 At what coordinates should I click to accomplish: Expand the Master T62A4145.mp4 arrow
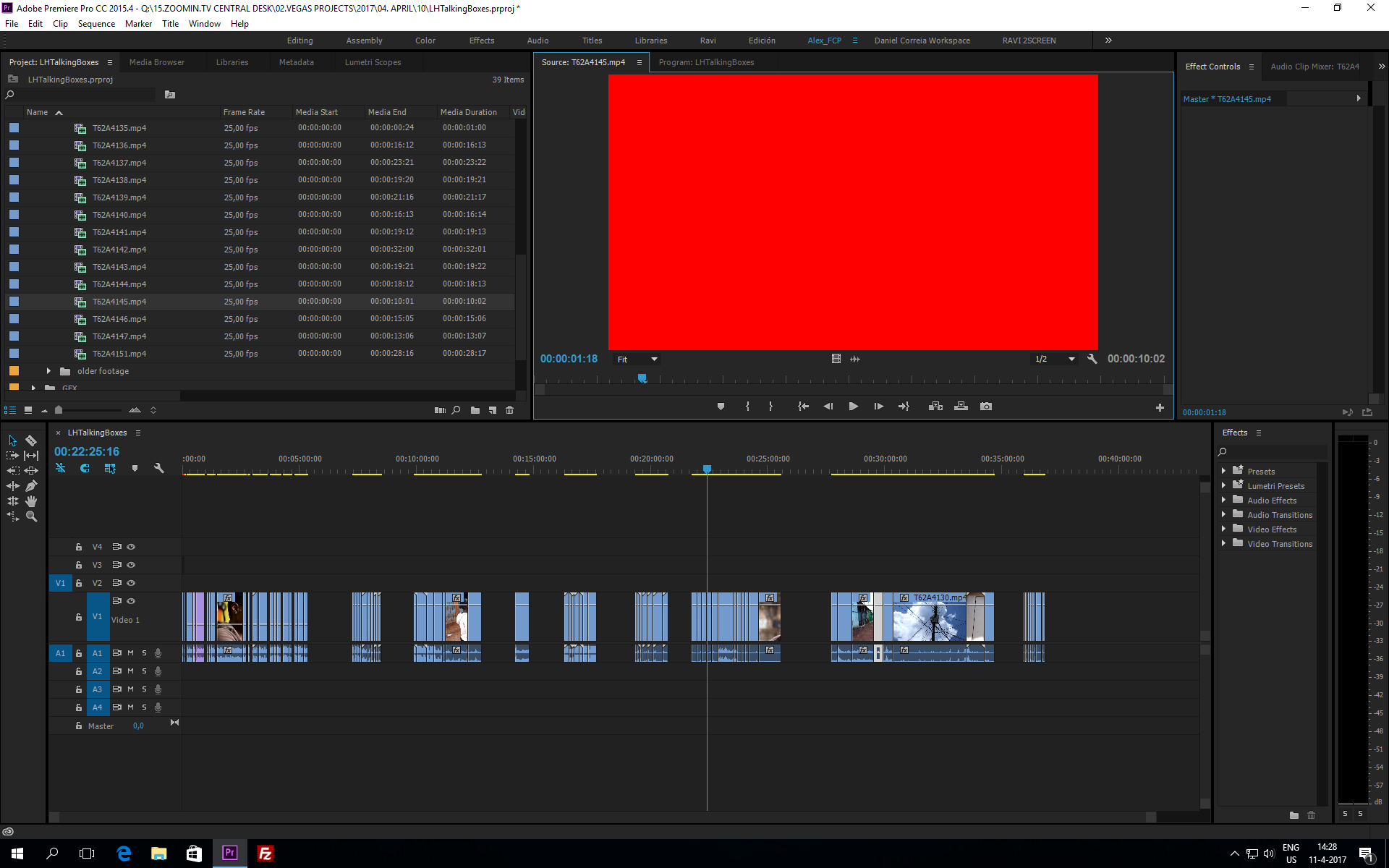tap(1359, 98)
